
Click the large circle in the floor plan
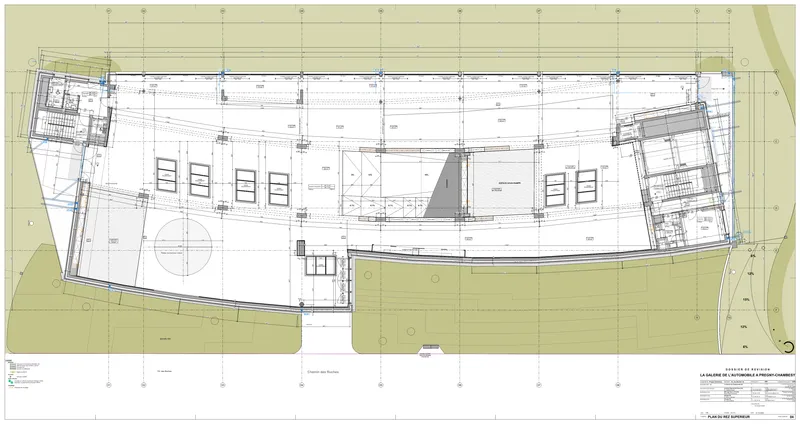(x=181, y=249)
